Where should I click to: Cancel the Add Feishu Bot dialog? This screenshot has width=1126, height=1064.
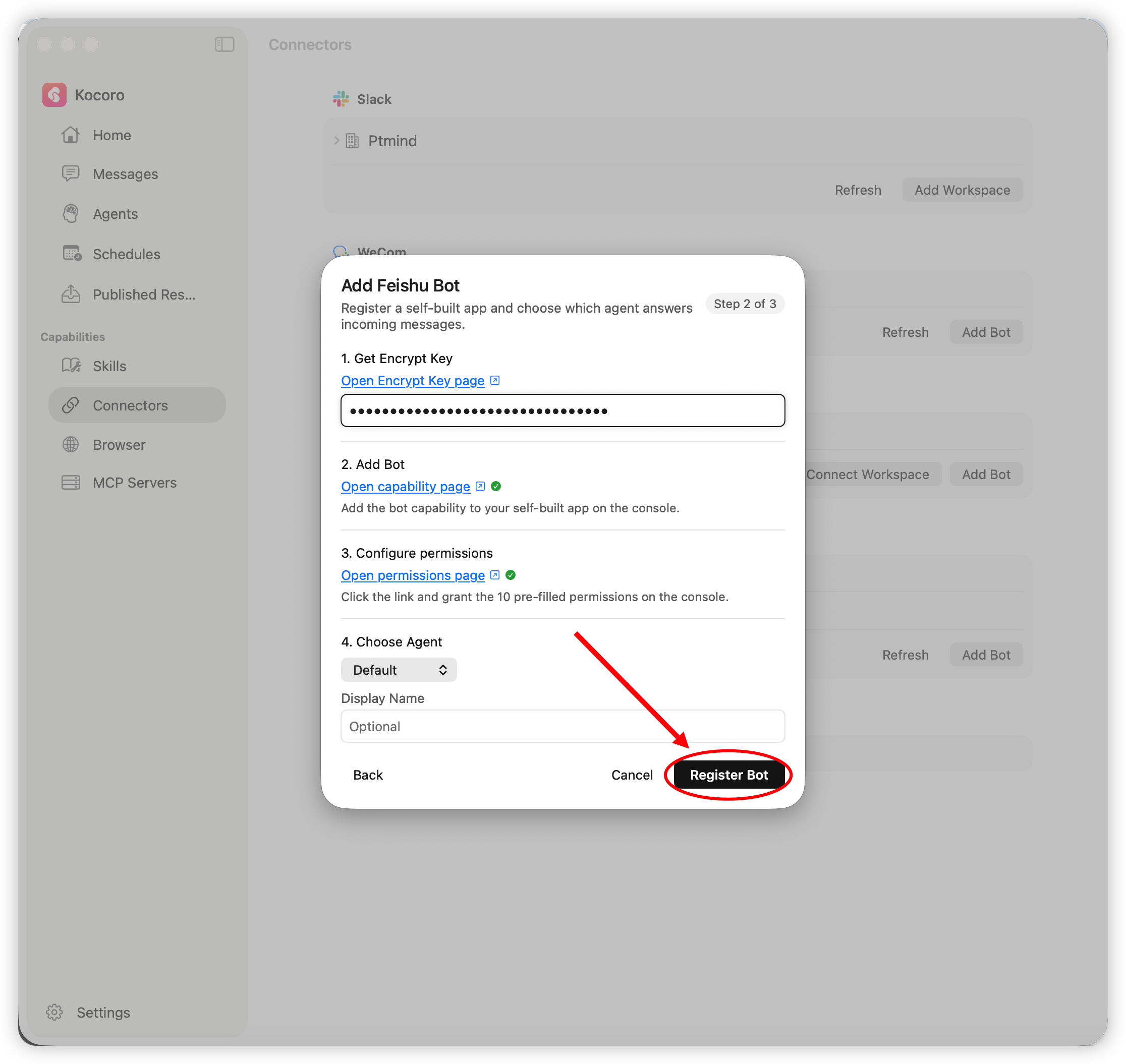tap(632, 775)
